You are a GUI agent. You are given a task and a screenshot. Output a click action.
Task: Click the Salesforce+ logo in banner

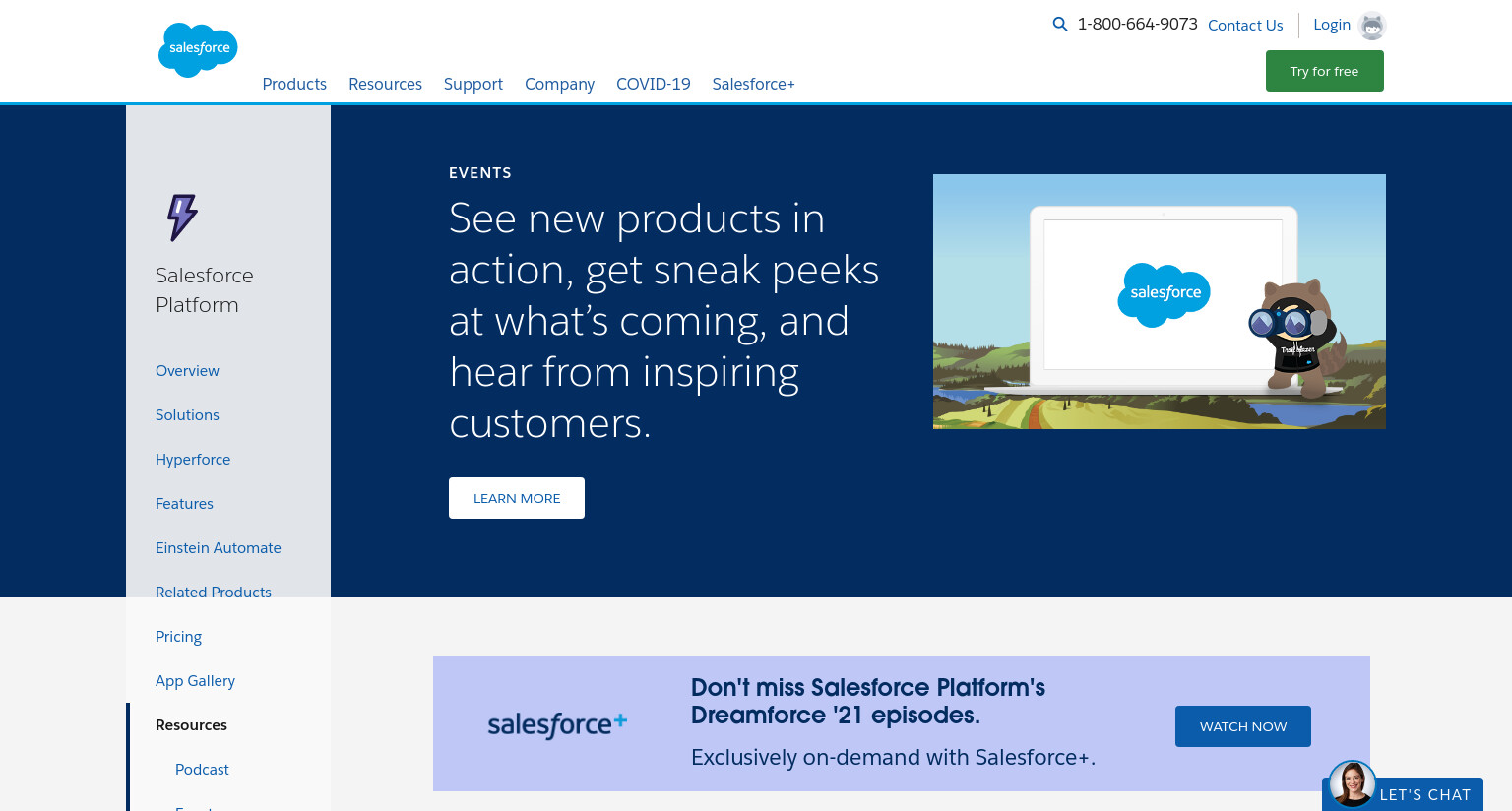tap(557, 724)
